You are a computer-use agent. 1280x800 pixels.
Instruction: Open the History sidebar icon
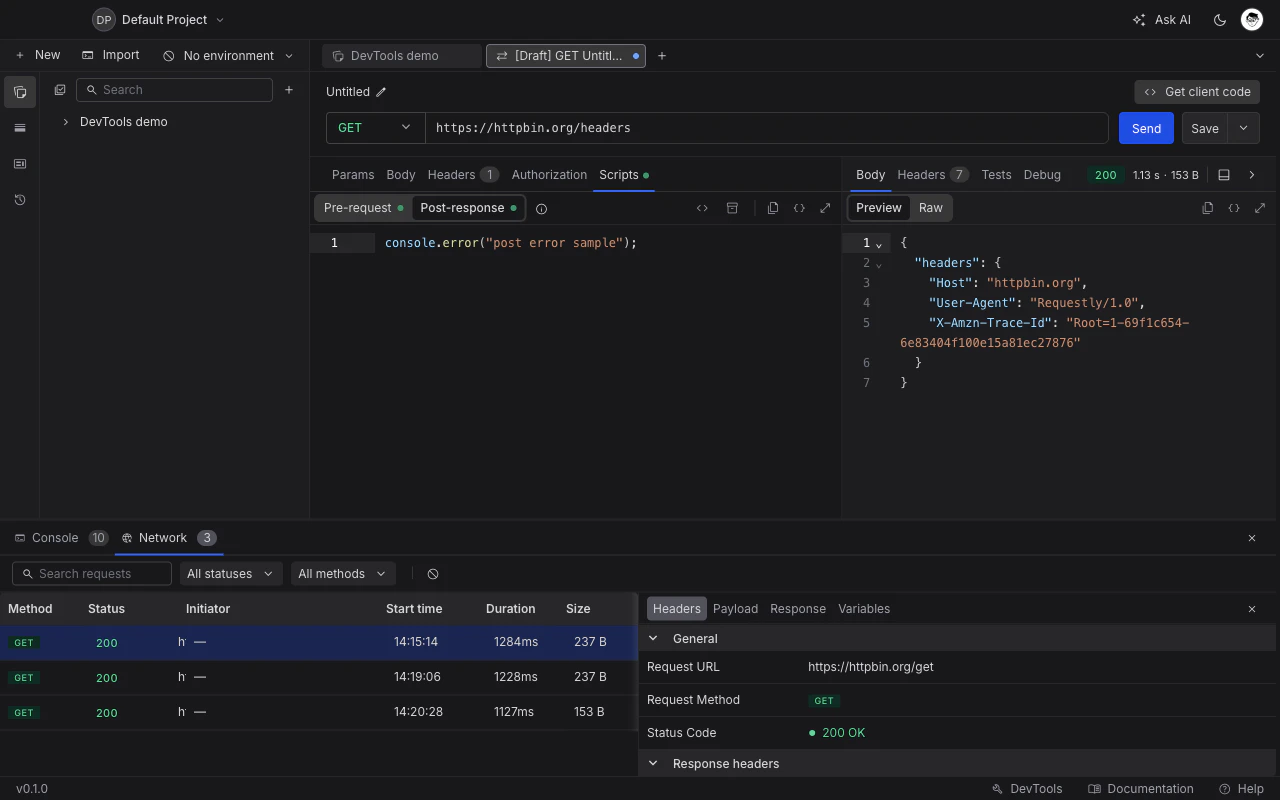pyautogui.click(x=20, y=200)
